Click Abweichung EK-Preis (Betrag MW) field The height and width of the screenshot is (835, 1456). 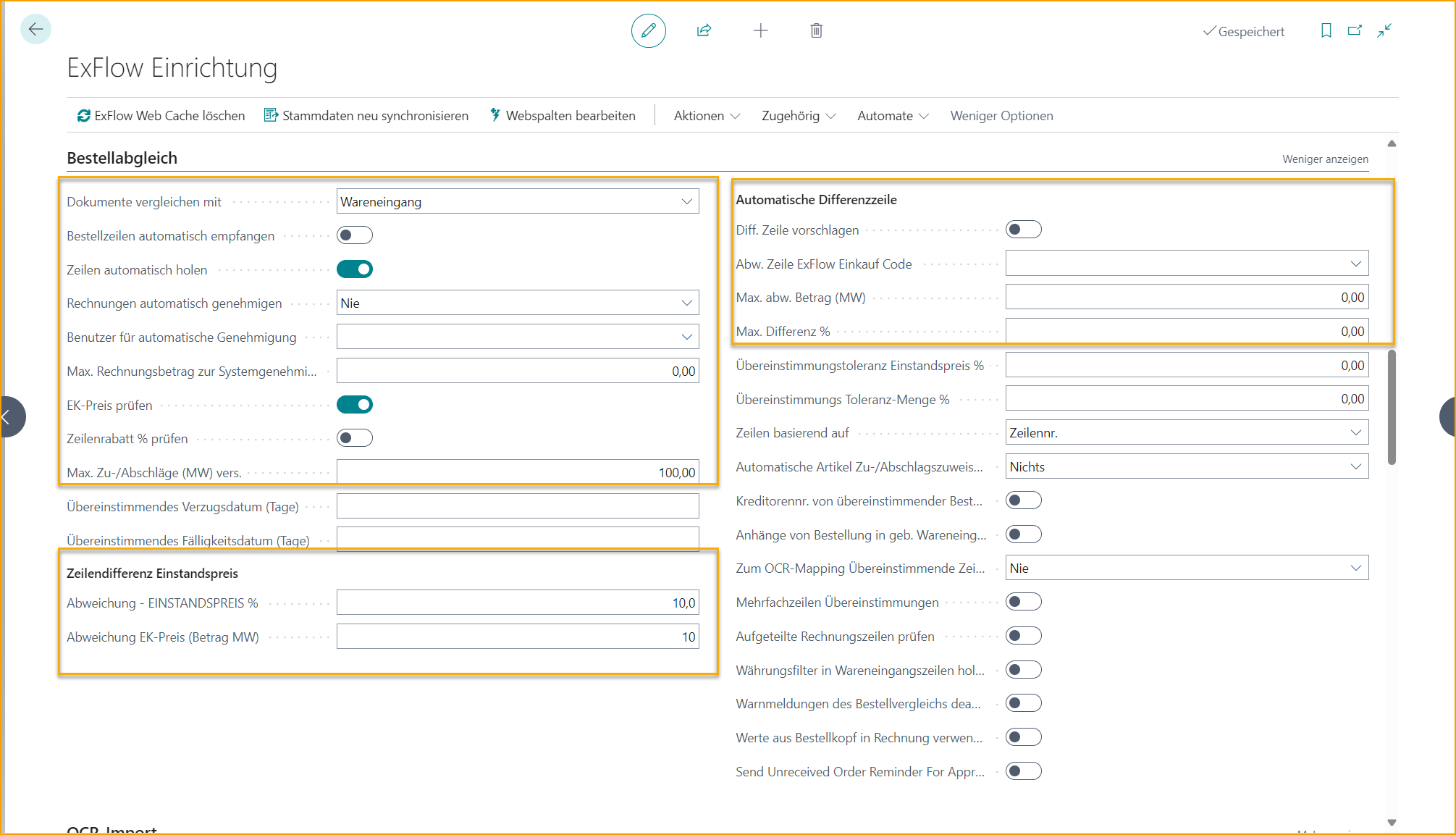[518, 637]
